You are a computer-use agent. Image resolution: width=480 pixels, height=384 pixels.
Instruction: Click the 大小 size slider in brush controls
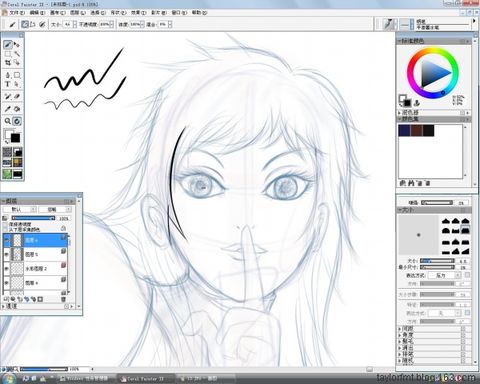pyautogui.click(x=437, y=261)
